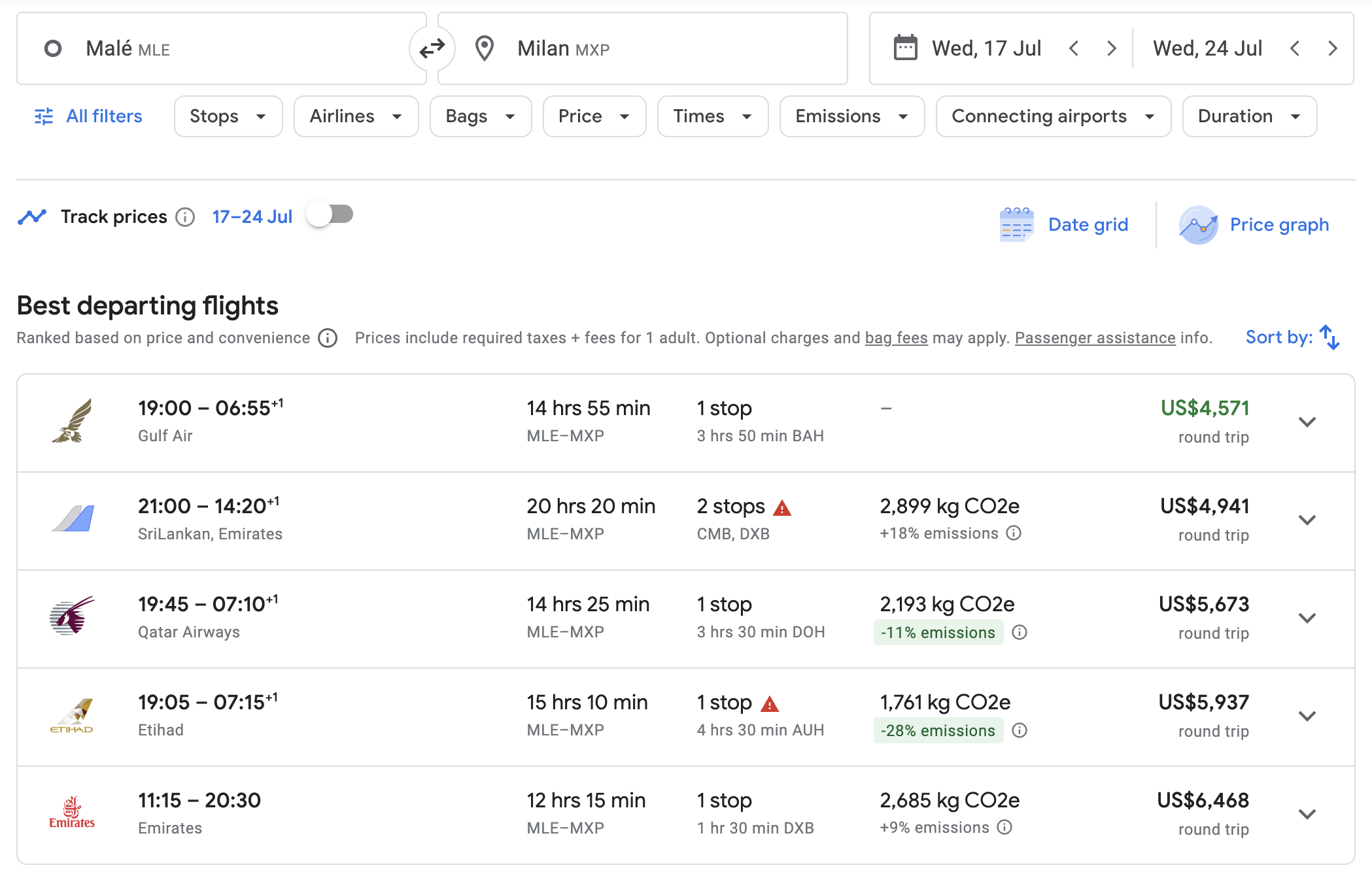Select the US$4,571 Gulf Air price

(x=1205, y=409)
